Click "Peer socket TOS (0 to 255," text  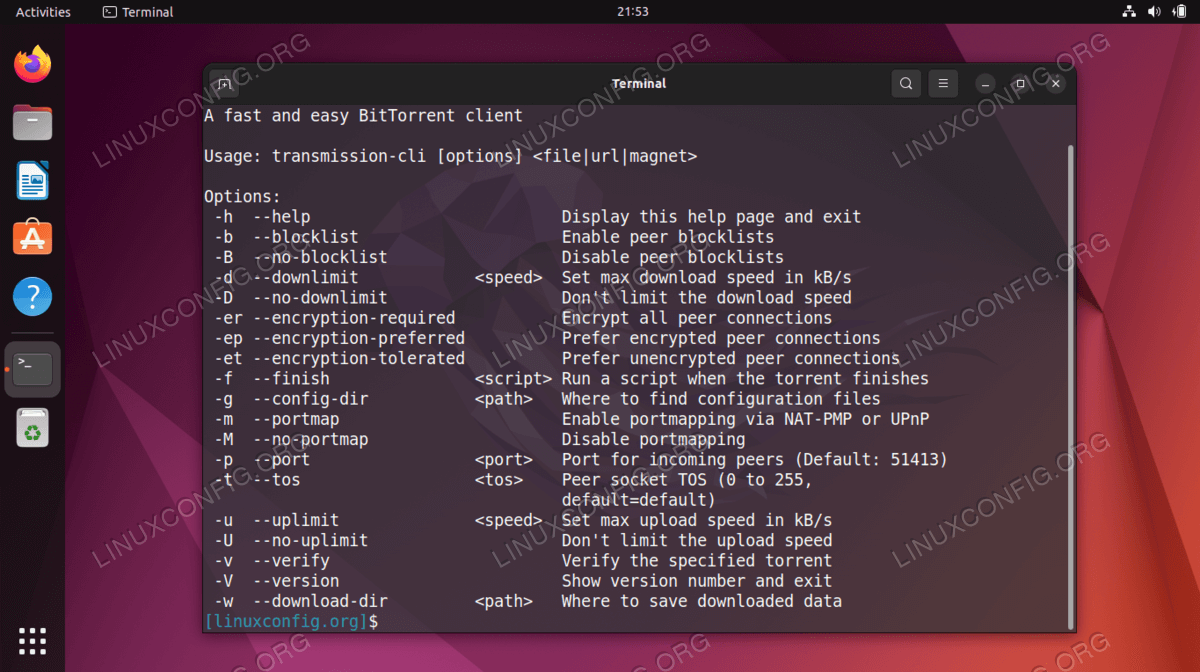688,479
